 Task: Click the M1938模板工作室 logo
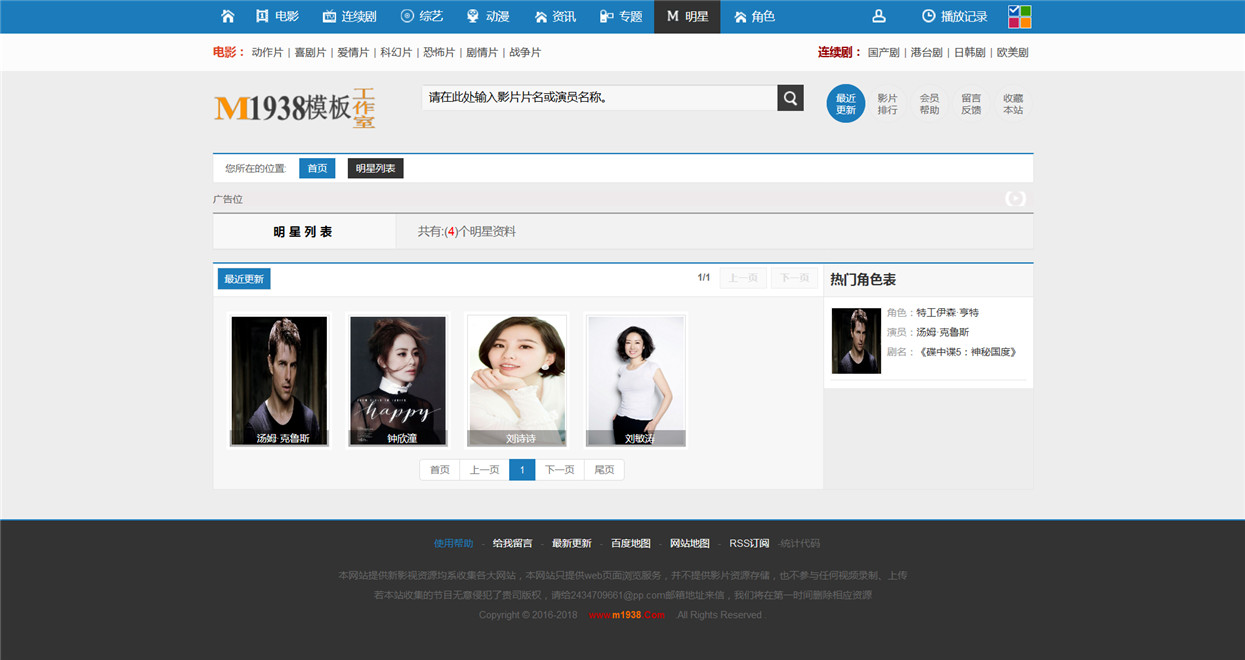(294, 107)
